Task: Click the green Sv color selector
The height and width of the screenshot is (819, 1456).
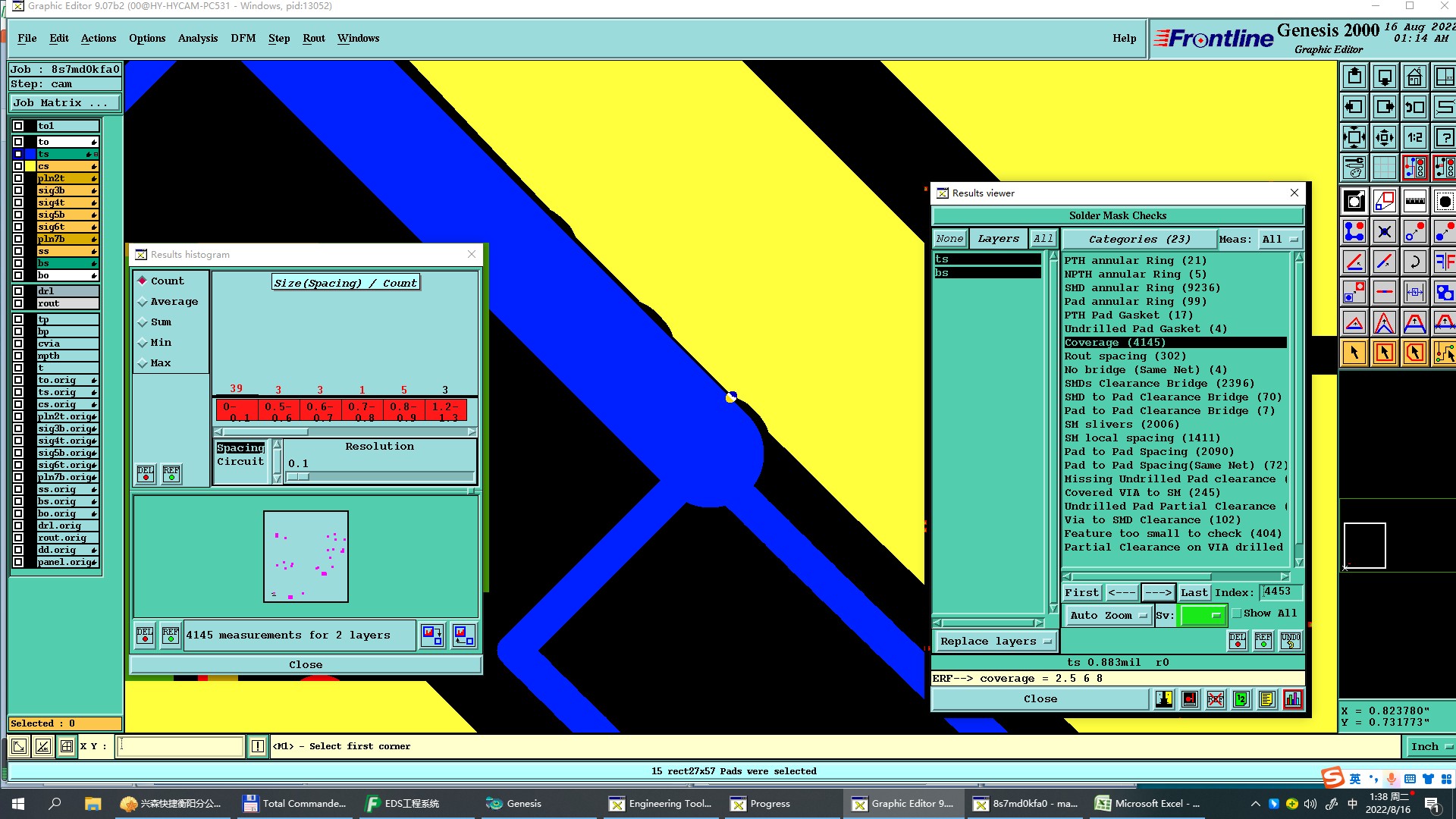Action: (x=1203, y=616)
